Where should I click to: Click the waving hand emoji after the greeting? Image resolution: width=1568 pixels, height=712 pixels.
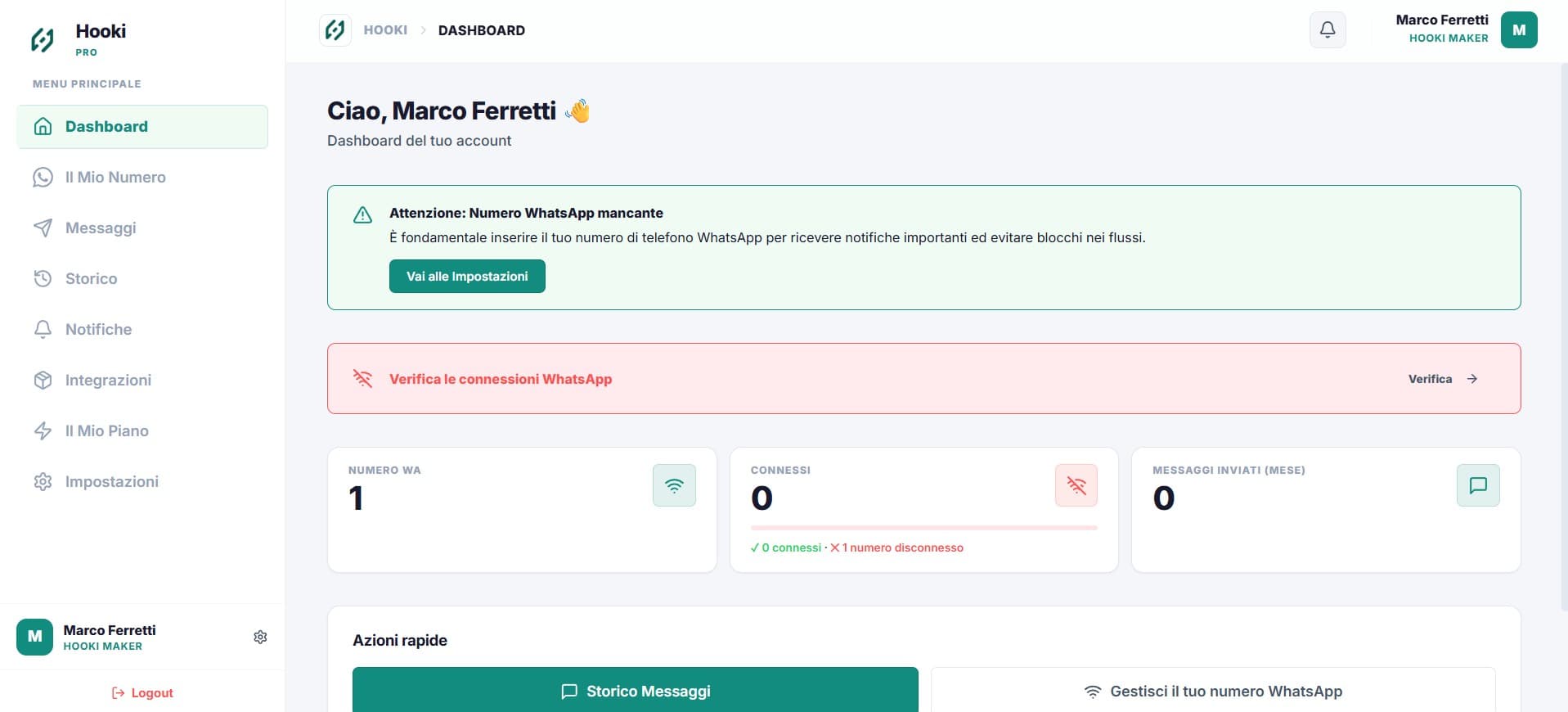coord(577,110)
